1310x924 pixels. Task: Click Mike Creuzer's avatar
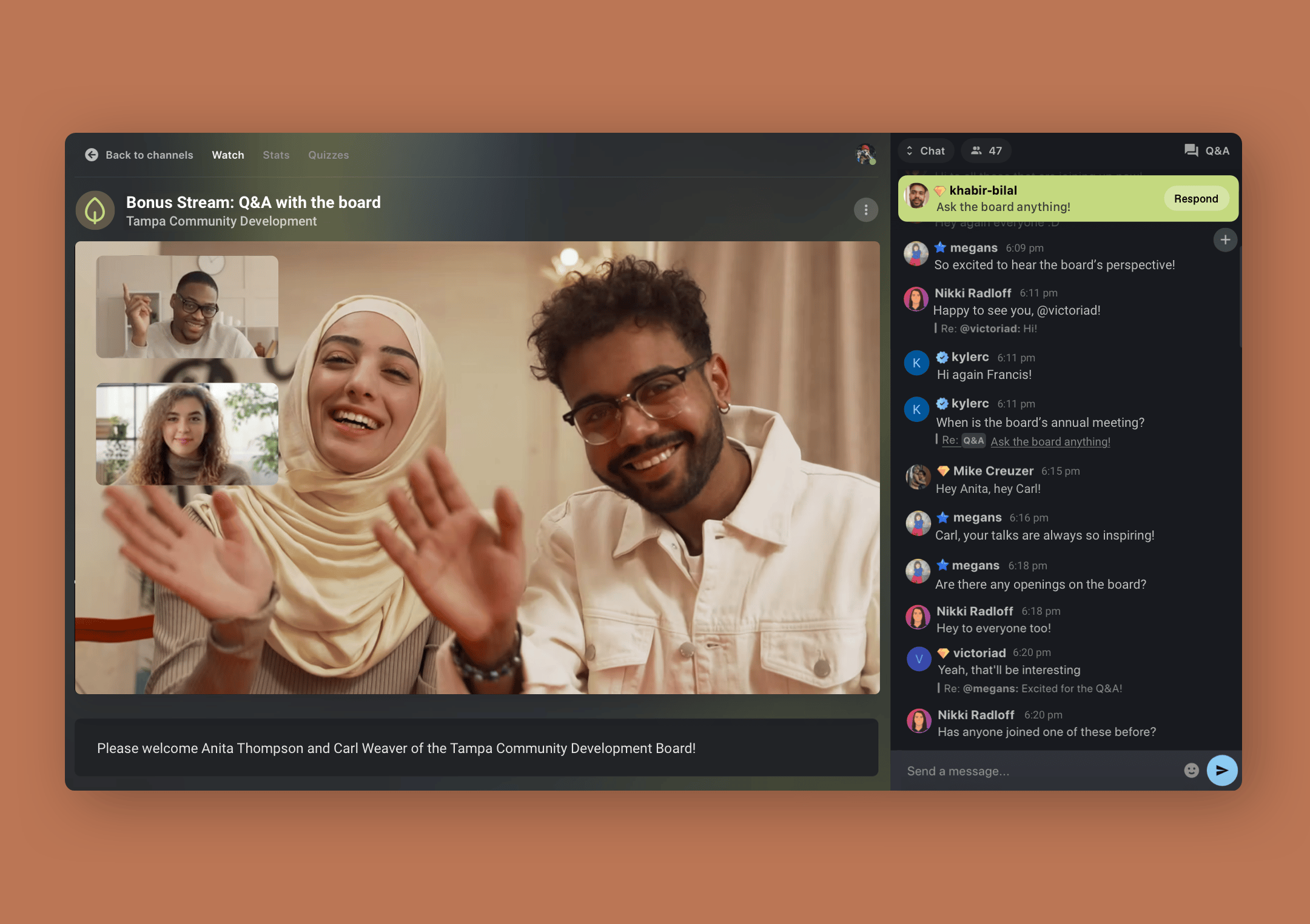click(918, 477)
